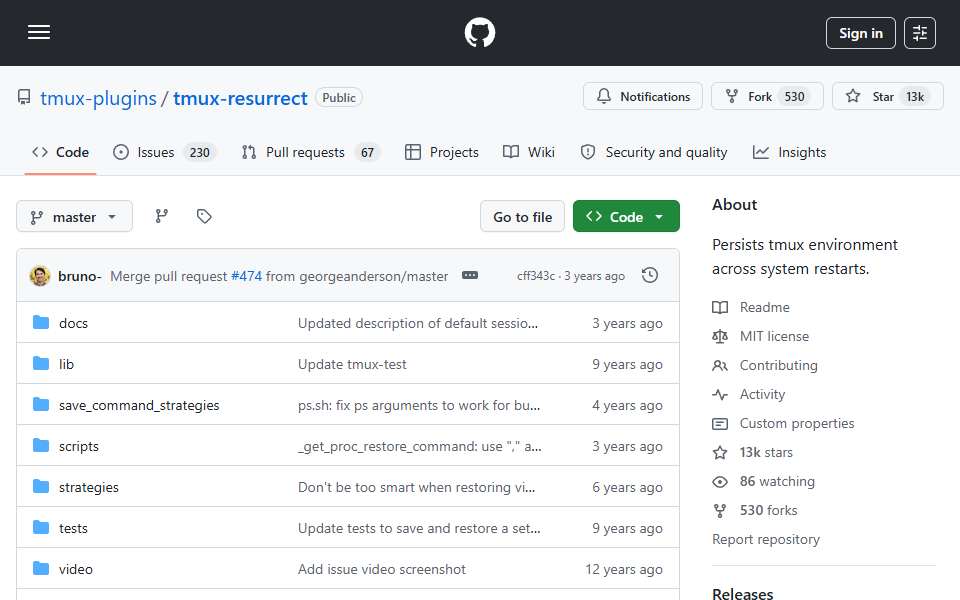Click the MIT license scales icon
Image resolution: width=960 pixels, height=600 pixels.
pos(720,336)
